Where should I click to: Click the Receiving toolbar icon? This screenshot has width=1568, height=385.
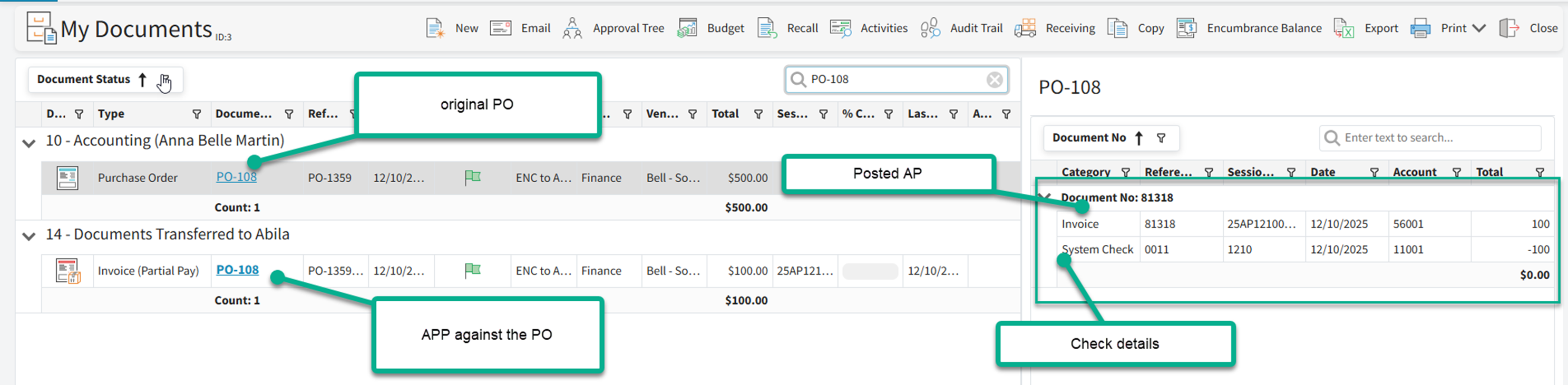[1026, 28]
